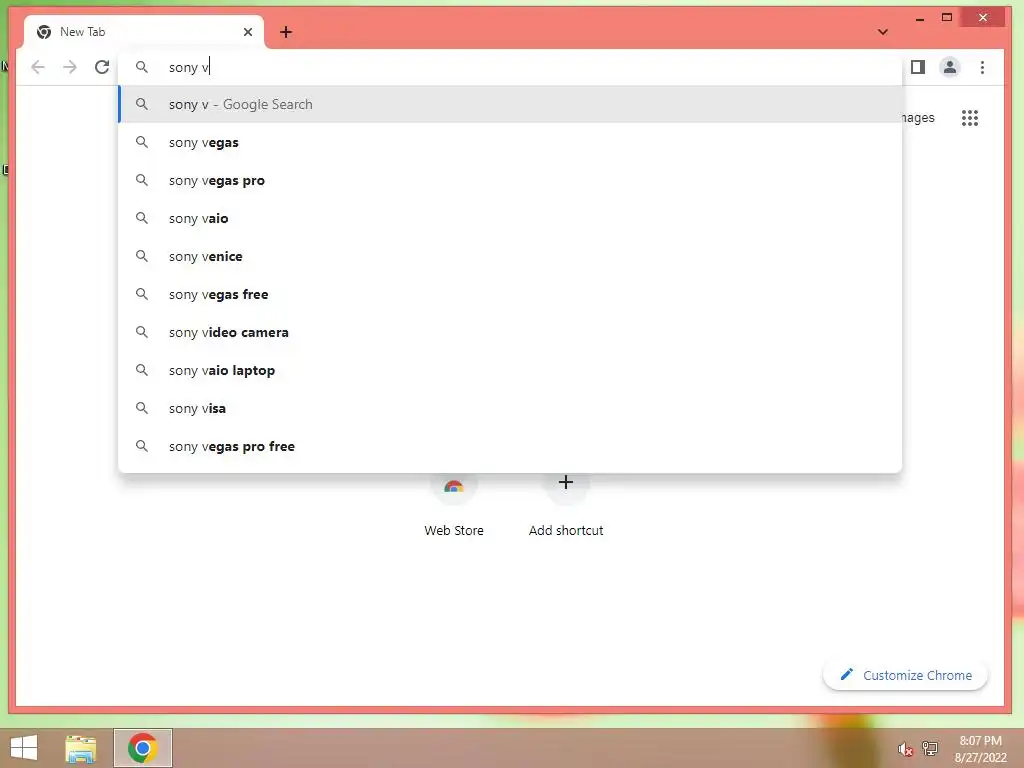Select 'sony v - Google Search' suggestion
Image resolution: width=1024 pixels, height=768 pixels.
pos(510,104)
